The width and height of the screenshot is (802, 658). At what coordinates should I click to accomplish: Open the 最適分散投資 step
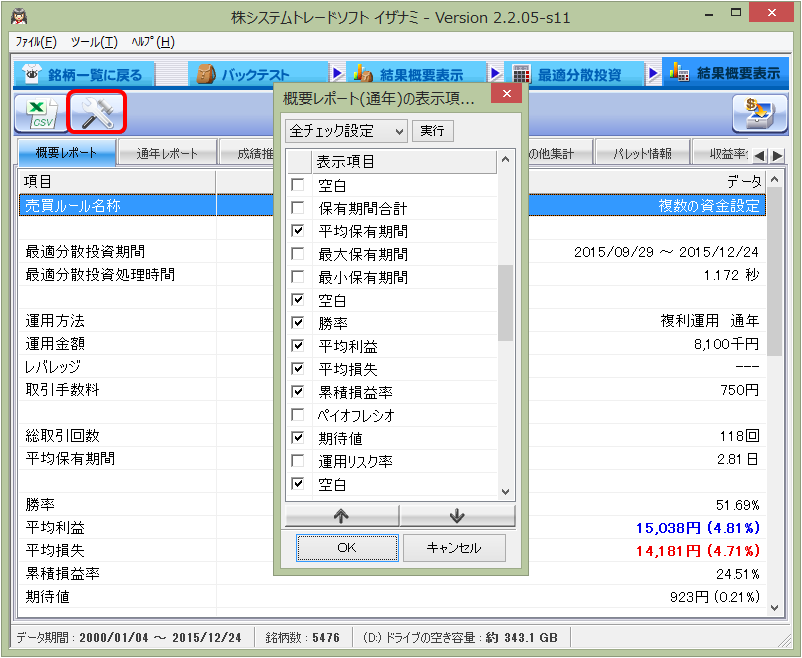coord(574,75)
